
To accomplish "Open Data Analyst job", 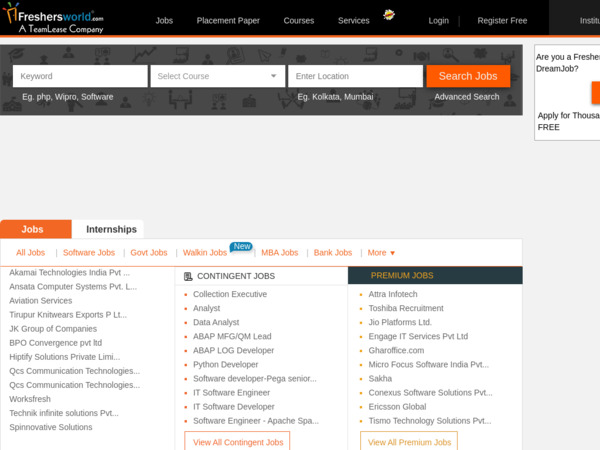I will click(x=216, y=323).
